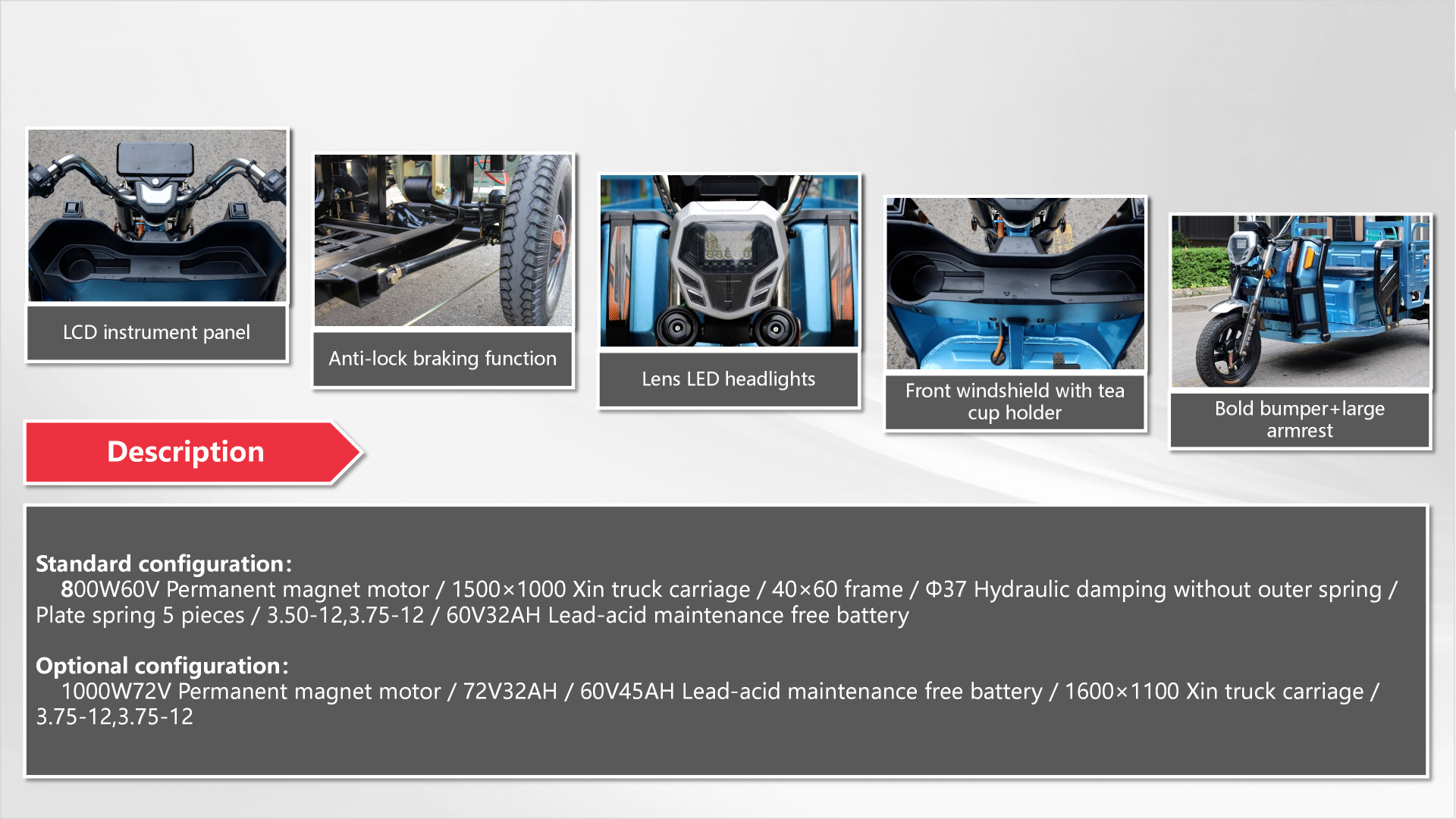This screenshot has height=819, width=1456.
Task: Click the Optional configuration heading
Action: (162, 666)
